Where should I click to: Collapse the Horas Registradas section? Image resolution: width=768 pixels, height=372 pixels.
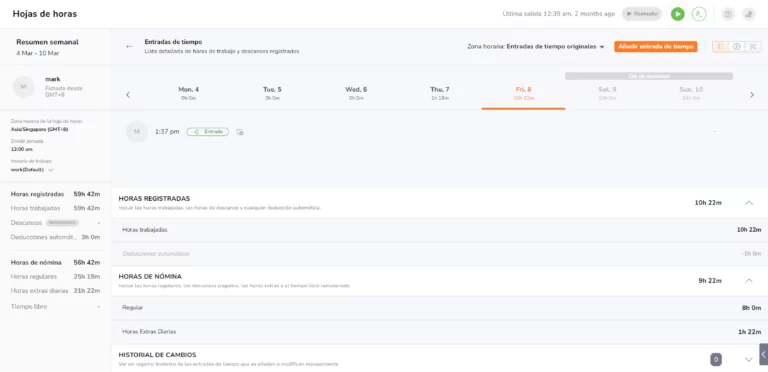click(749, 203)
